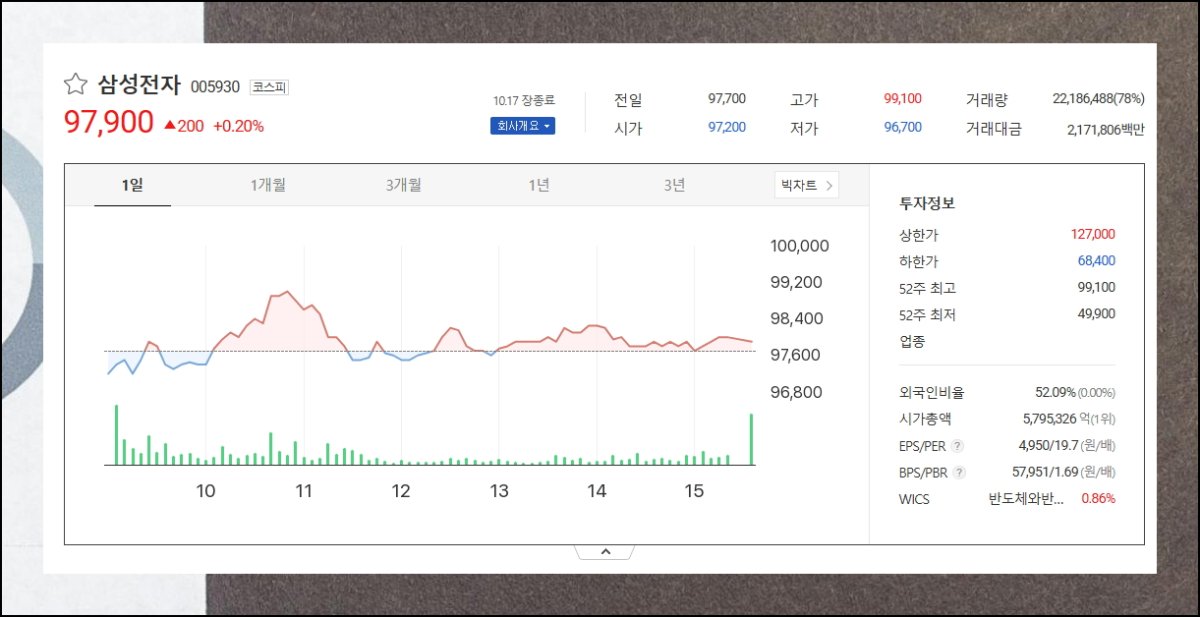The width and height of the screenshot is (1200, 617).
Task: Click the 전일 value 97,700
Action: [726, 99]
